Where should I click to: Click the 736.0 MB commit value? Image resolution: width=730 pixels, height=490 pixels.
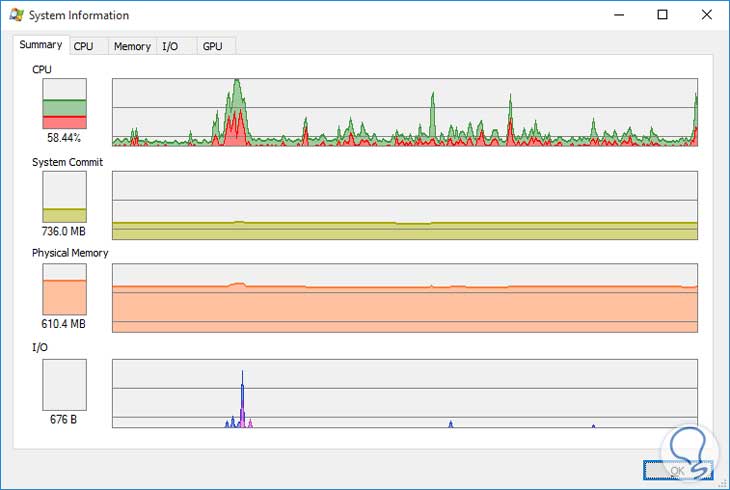click(x=64, y=231)
